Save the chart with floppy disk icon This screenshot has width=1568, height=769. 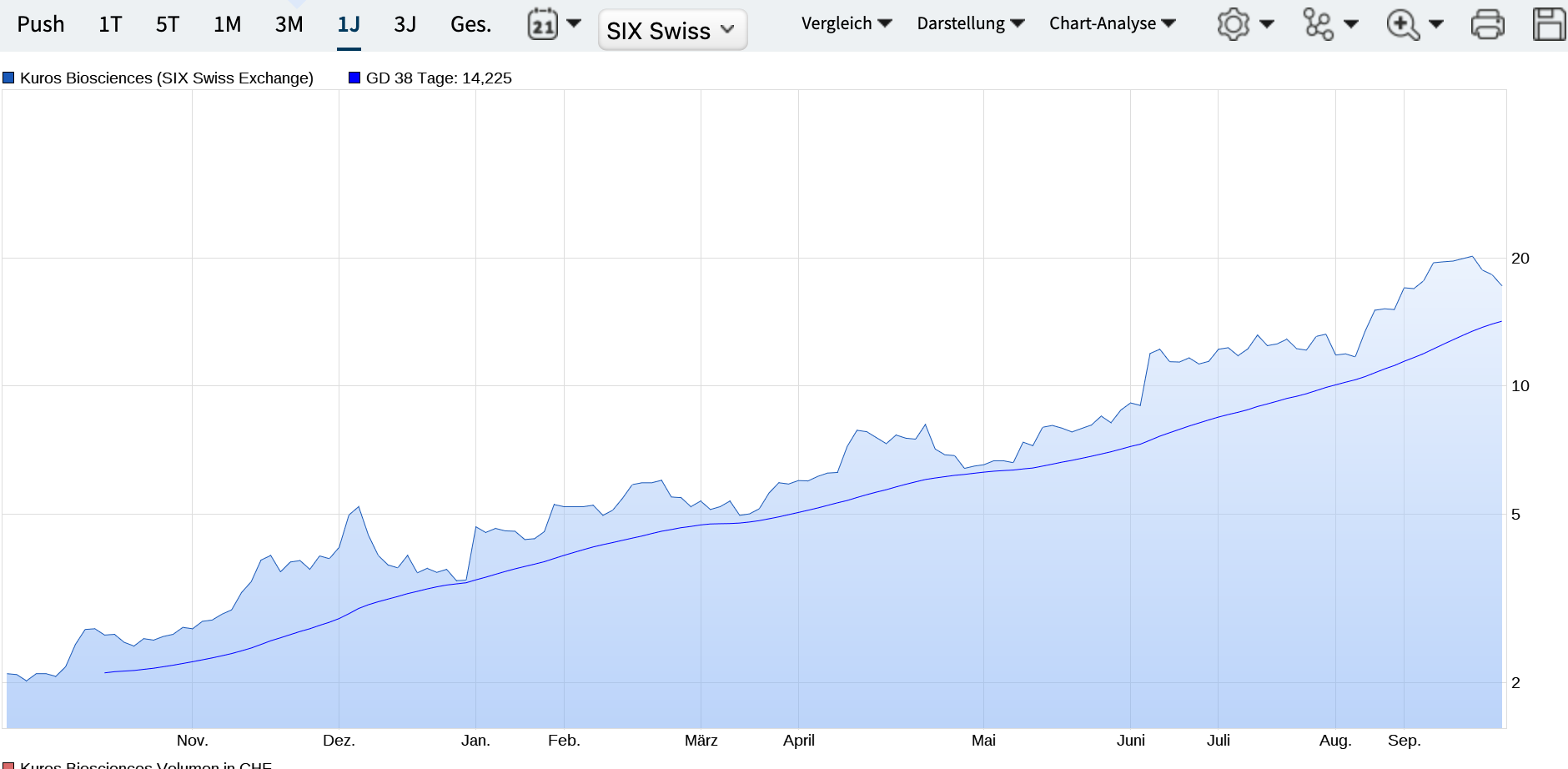[x=1549, y=24]
